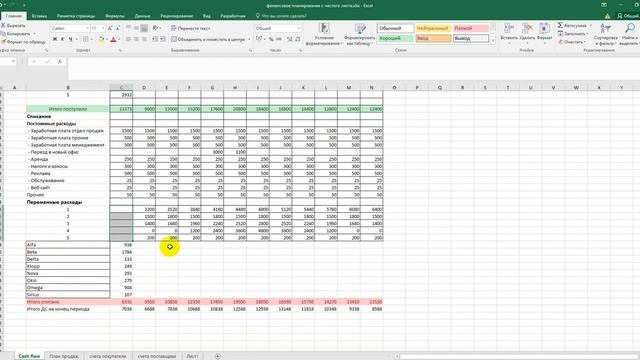This screenshot has height=360, width=640.
Task: Decrease font size with the small A
Action: click(118, 28)
